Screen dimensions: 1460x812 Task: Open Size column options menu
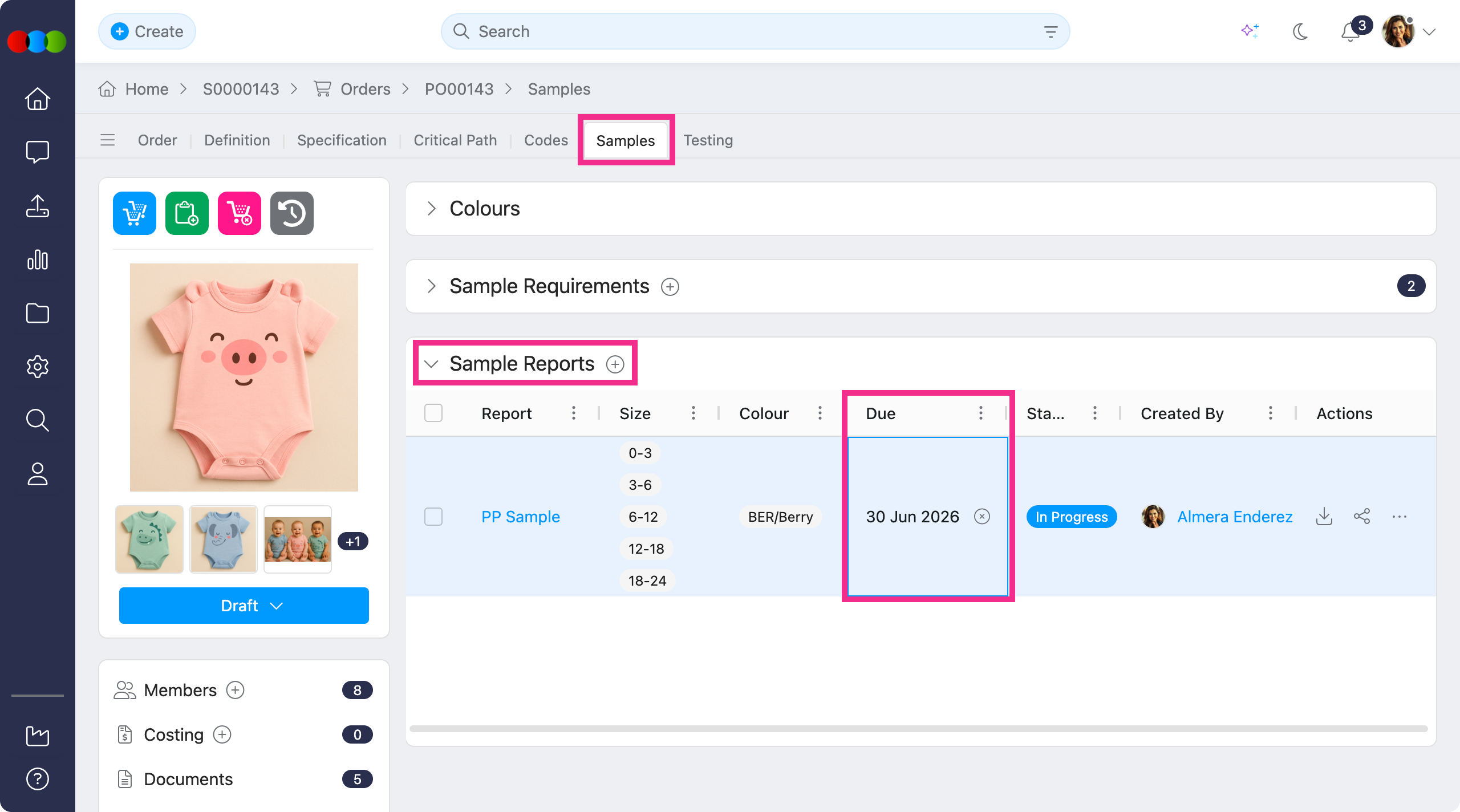pos(693,413)
